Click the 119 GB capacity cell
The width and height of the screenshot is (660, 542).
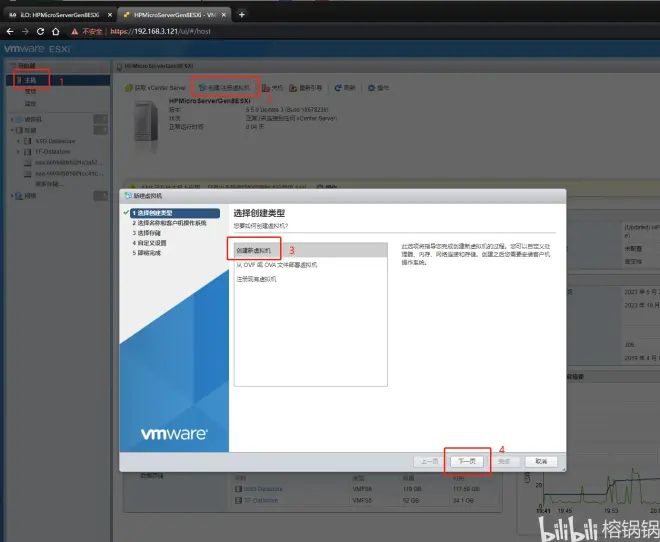click(410, 489)
